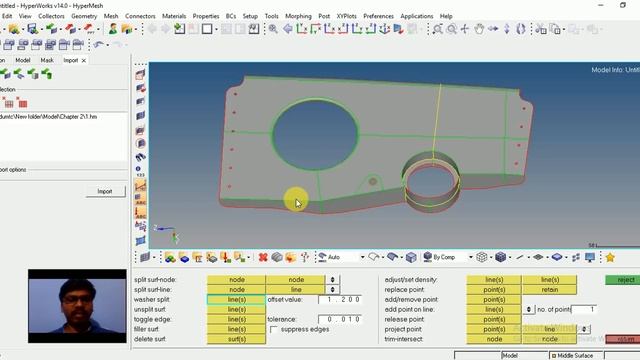Click the rotate up-down arrows icon
Screen dimensions: 640x360
[x=507, y=29]
